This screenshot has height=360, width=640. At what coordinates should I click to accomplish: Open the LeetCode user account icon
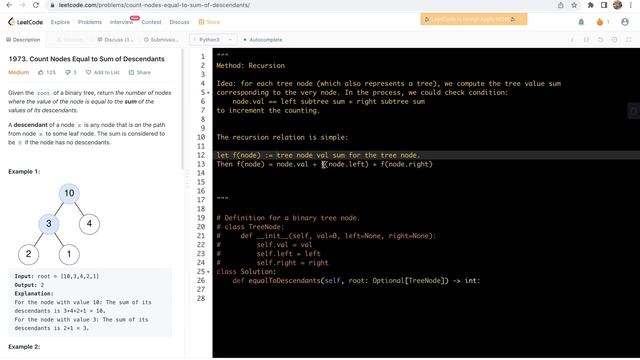(x=625, y=22)
